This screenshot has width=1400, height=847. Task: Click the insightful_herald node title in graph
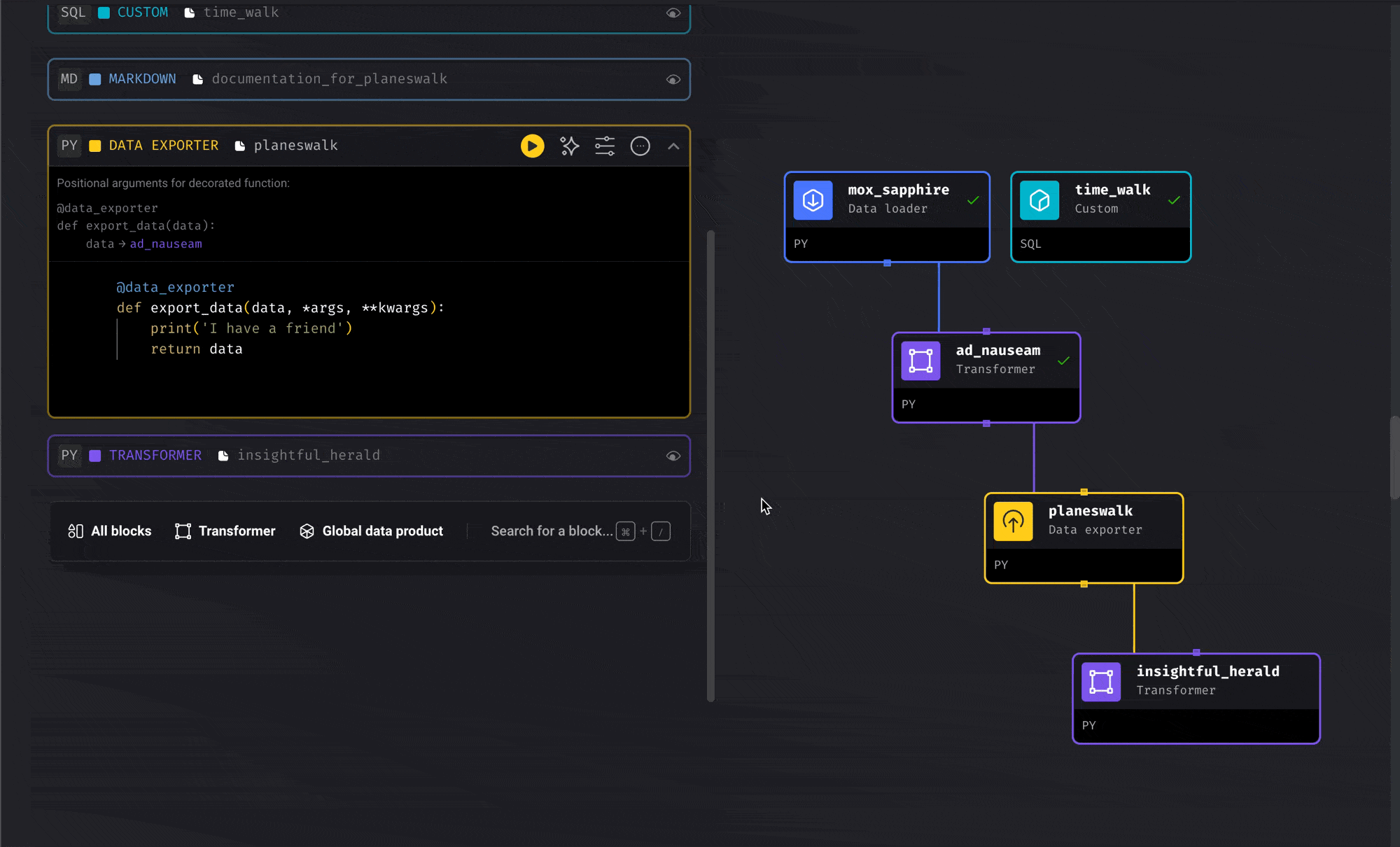(1207, 671)
